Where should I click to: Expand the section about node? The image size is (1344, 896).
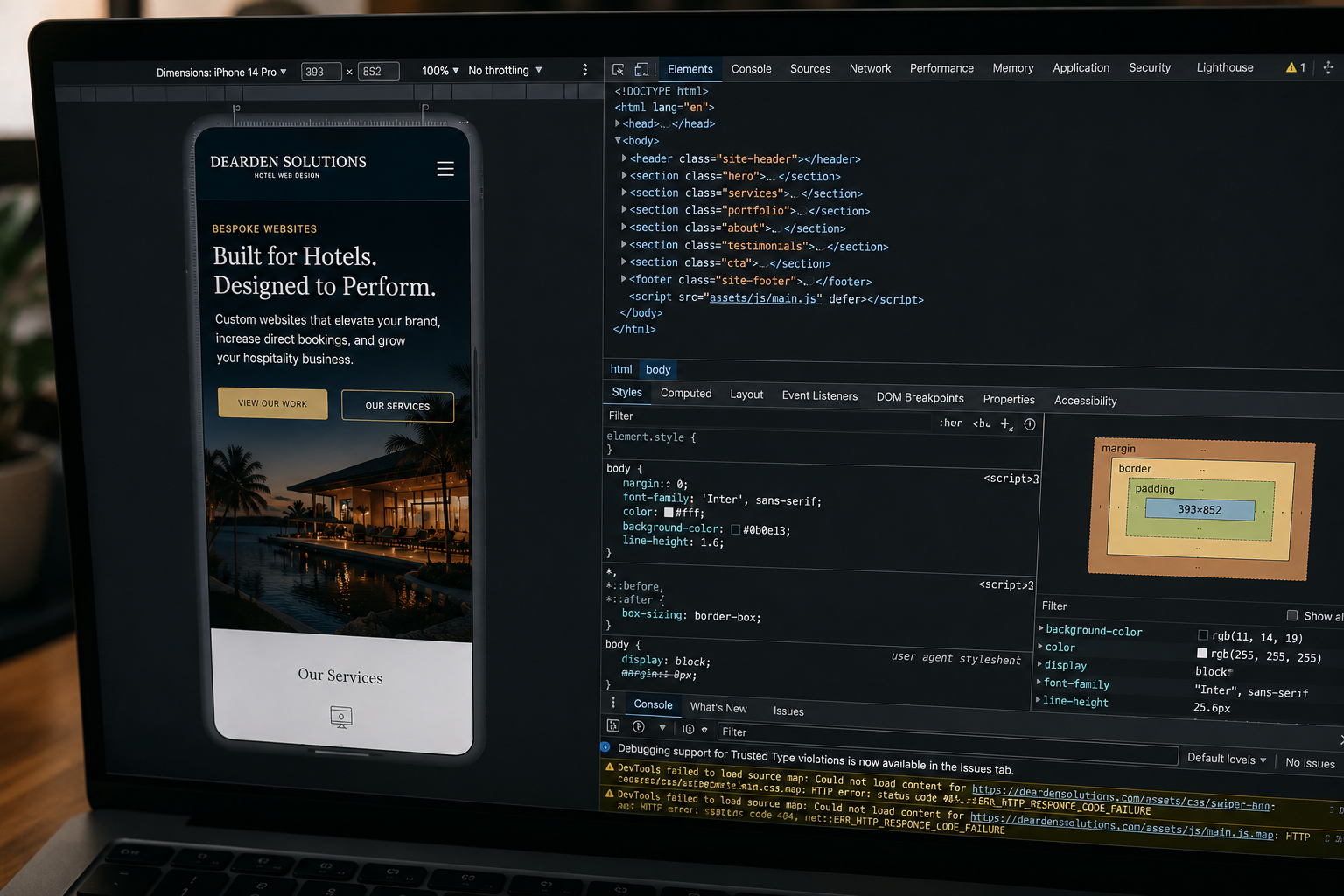(625, 227)
